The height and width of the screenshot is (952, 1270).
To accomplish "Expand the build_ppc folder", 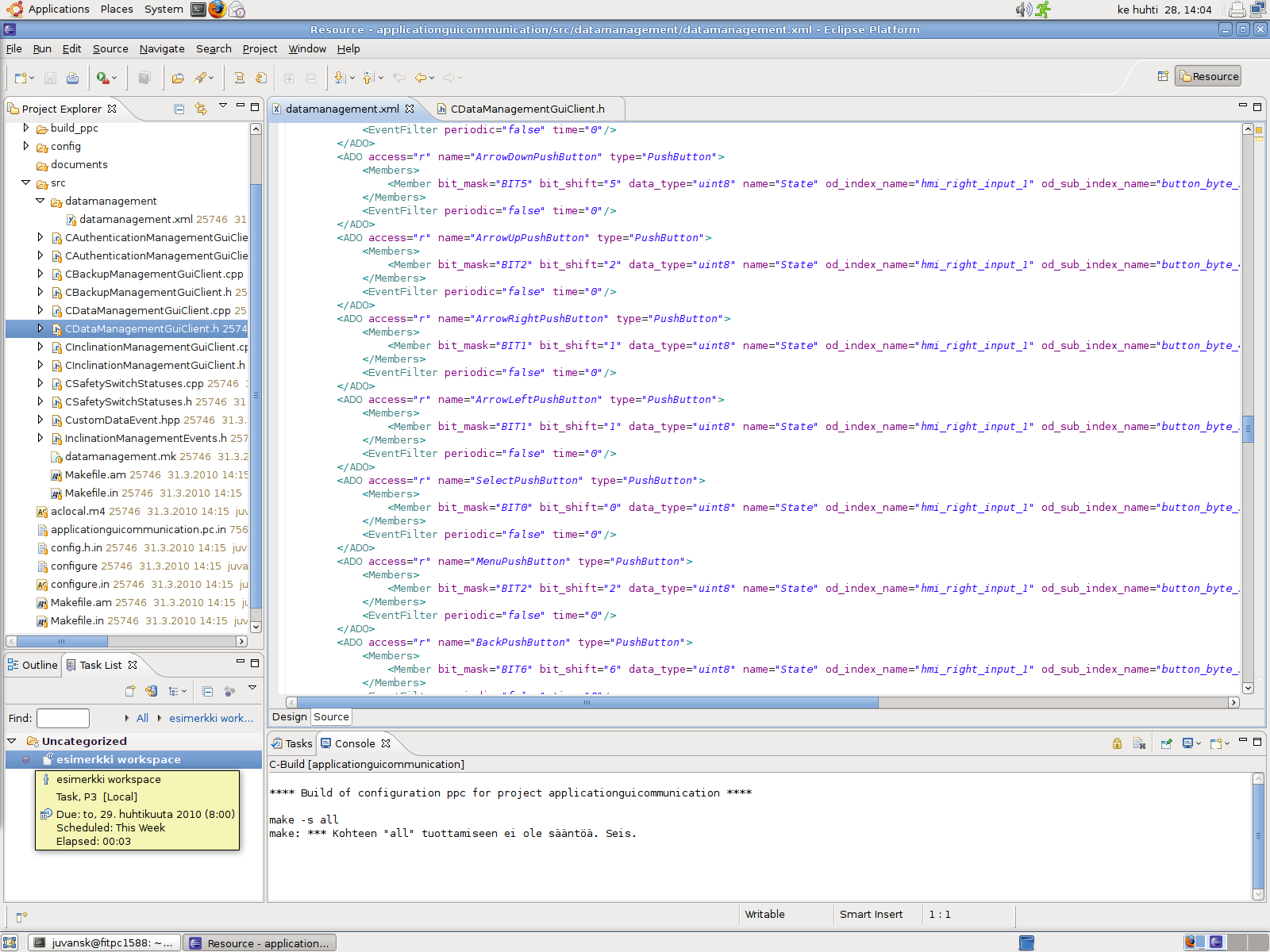I will (x=25, y=128).
